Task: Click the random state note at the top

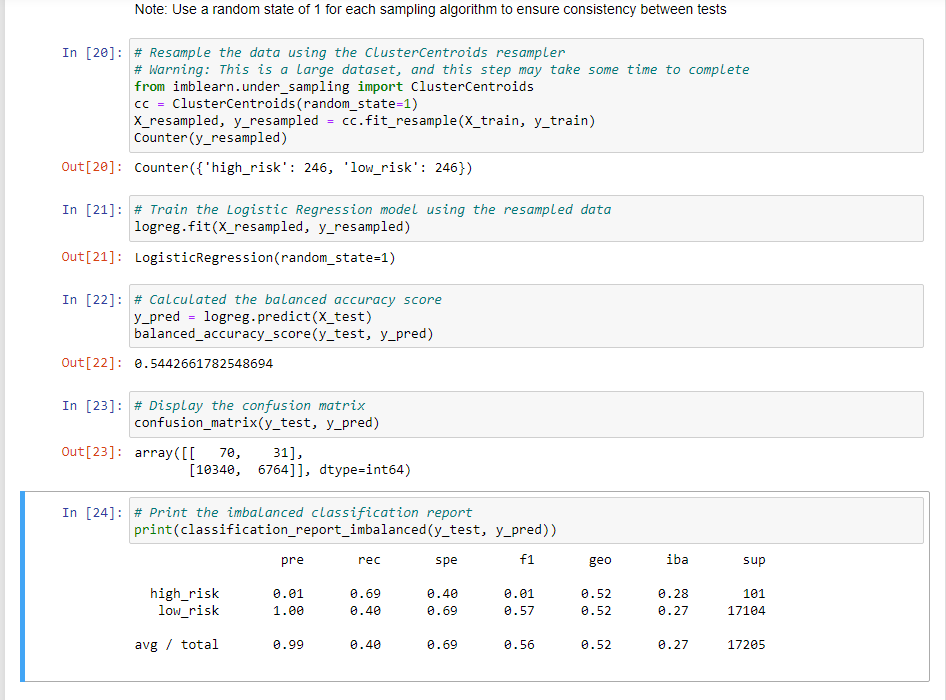Action: click(x=428, y=9)
